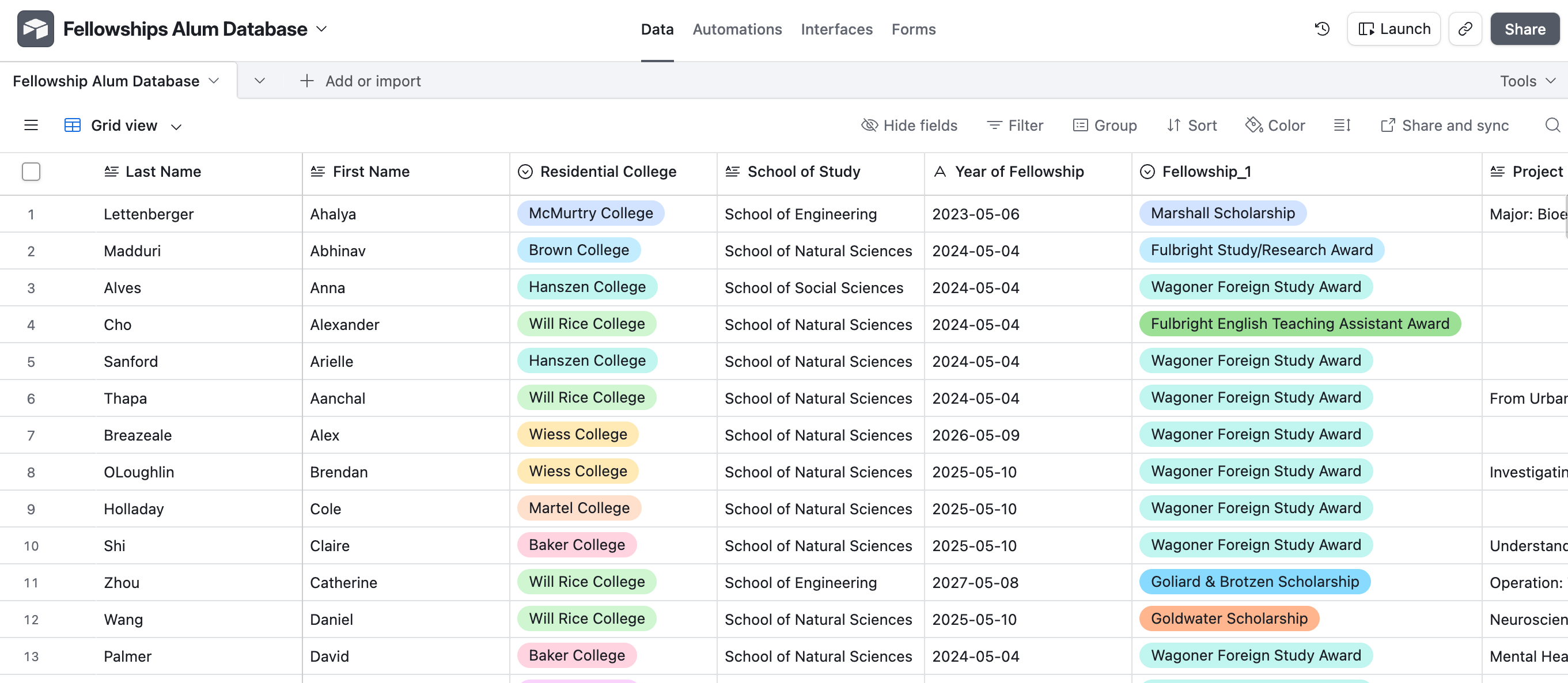Screen dimensions: 1568x683
Task: Switch to the Forms tab
Action: coord(914,29)
